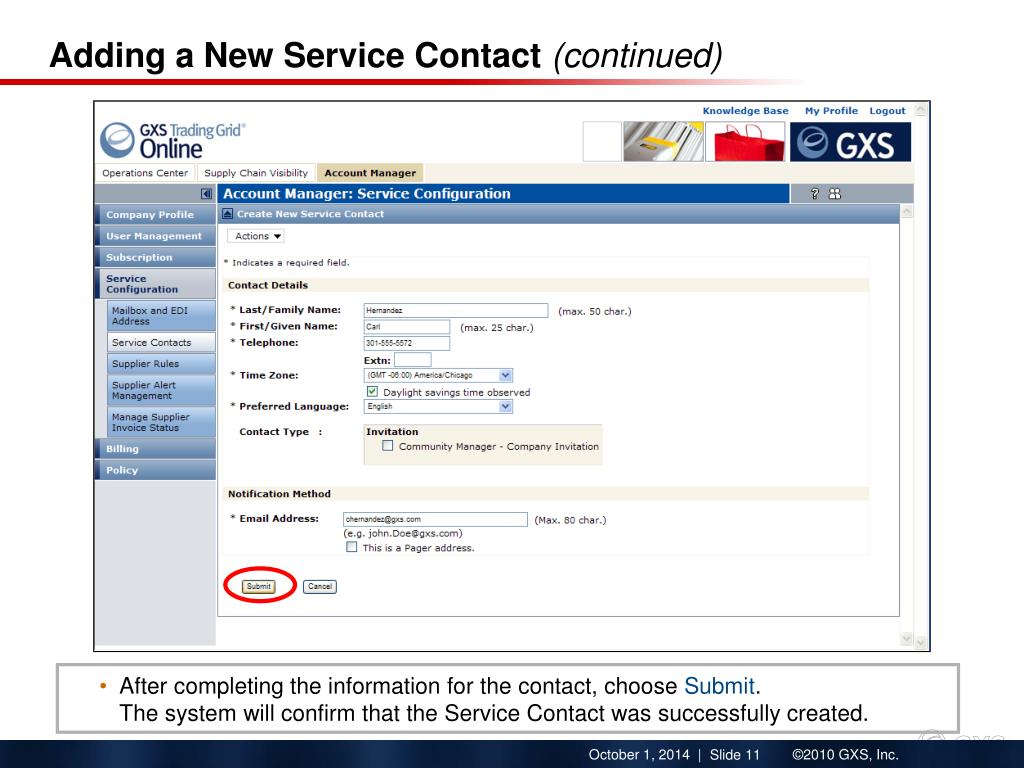Open Manage Supplier Invoice Status item
Screen dimensions: 1024x768
[x=161, y=422]
